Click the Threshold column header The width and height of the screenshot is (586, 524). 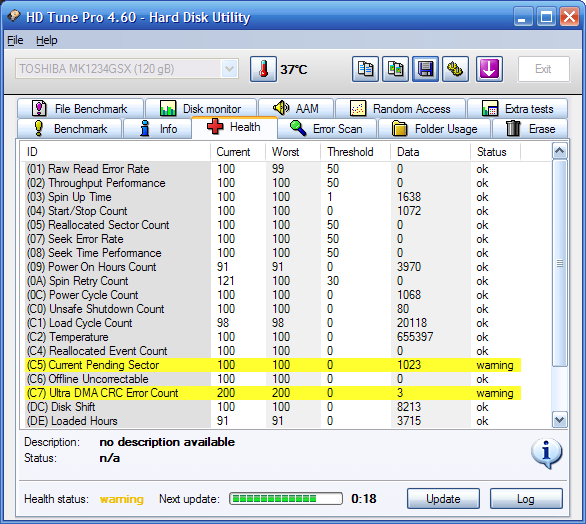click(355, 152)
